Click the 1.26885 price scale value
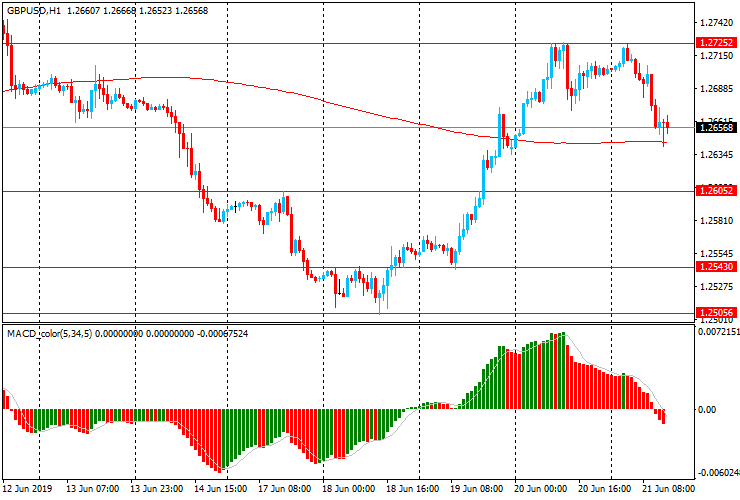The image size is (740, 500). pos(717,88)
